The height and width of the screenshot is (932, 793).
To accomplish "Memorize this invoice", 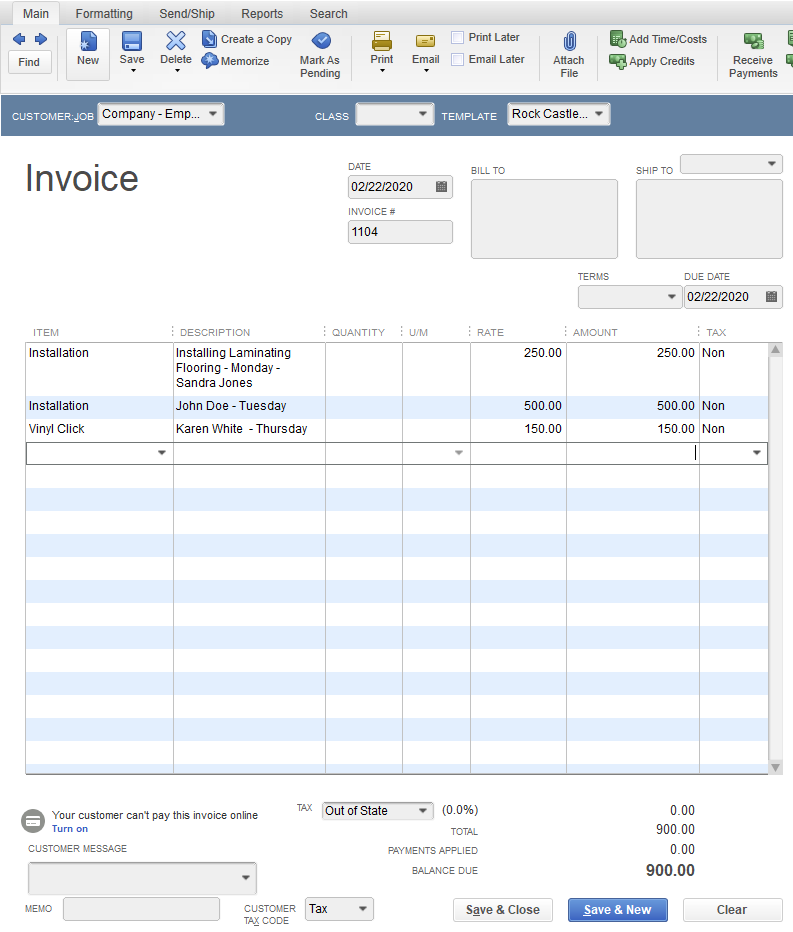I will (235, 61).
